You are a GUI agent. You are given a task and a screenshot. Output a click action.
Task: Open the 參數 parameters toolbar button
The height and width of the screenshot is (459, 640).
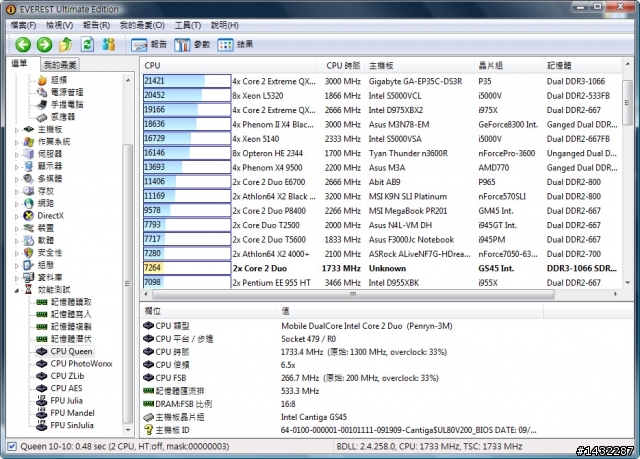tap(192, 44)
